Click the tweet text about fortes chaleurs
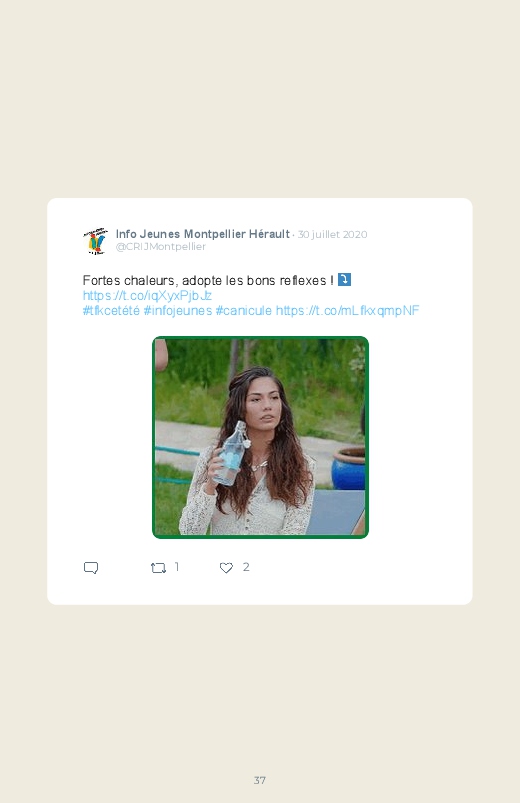This screenshot has width=520, height=803. point(208,280)
